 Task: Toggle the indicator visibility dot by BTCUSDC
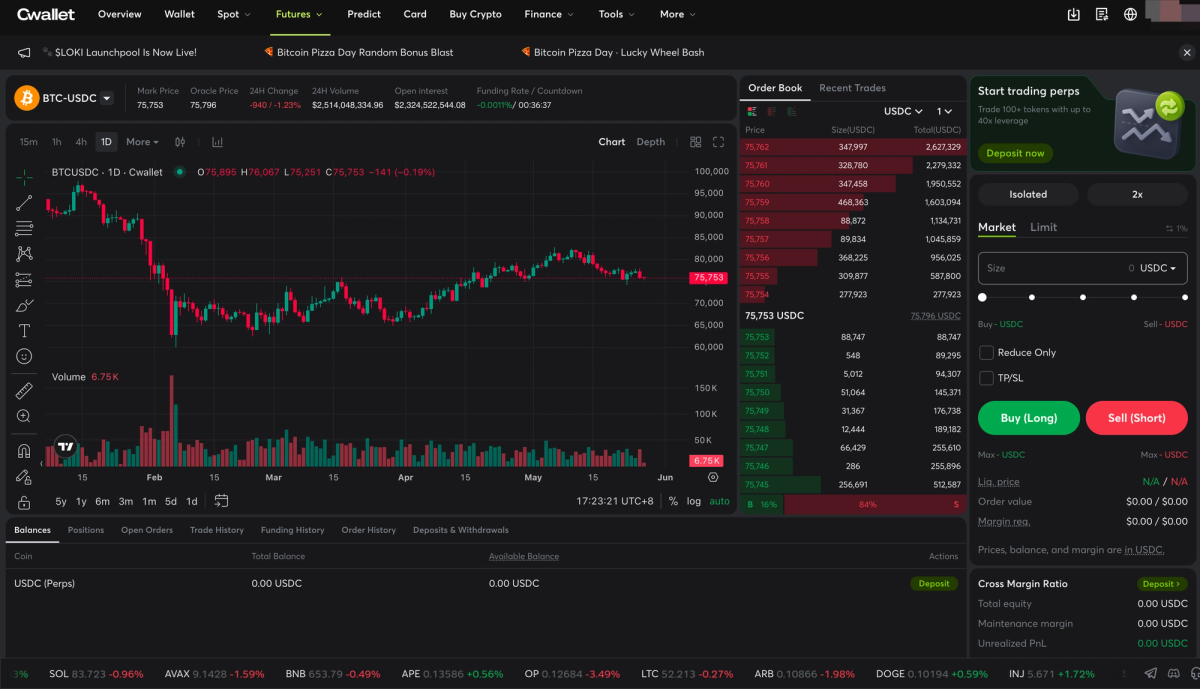(180, 172)
